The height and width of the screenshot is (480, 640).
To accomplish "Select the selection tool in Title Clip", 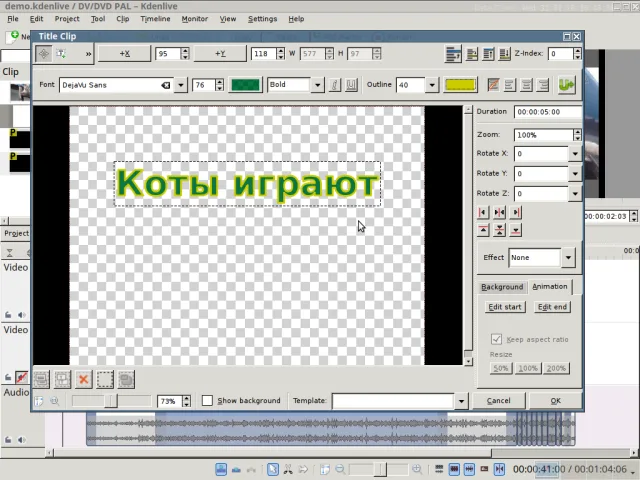I will 44,54.
